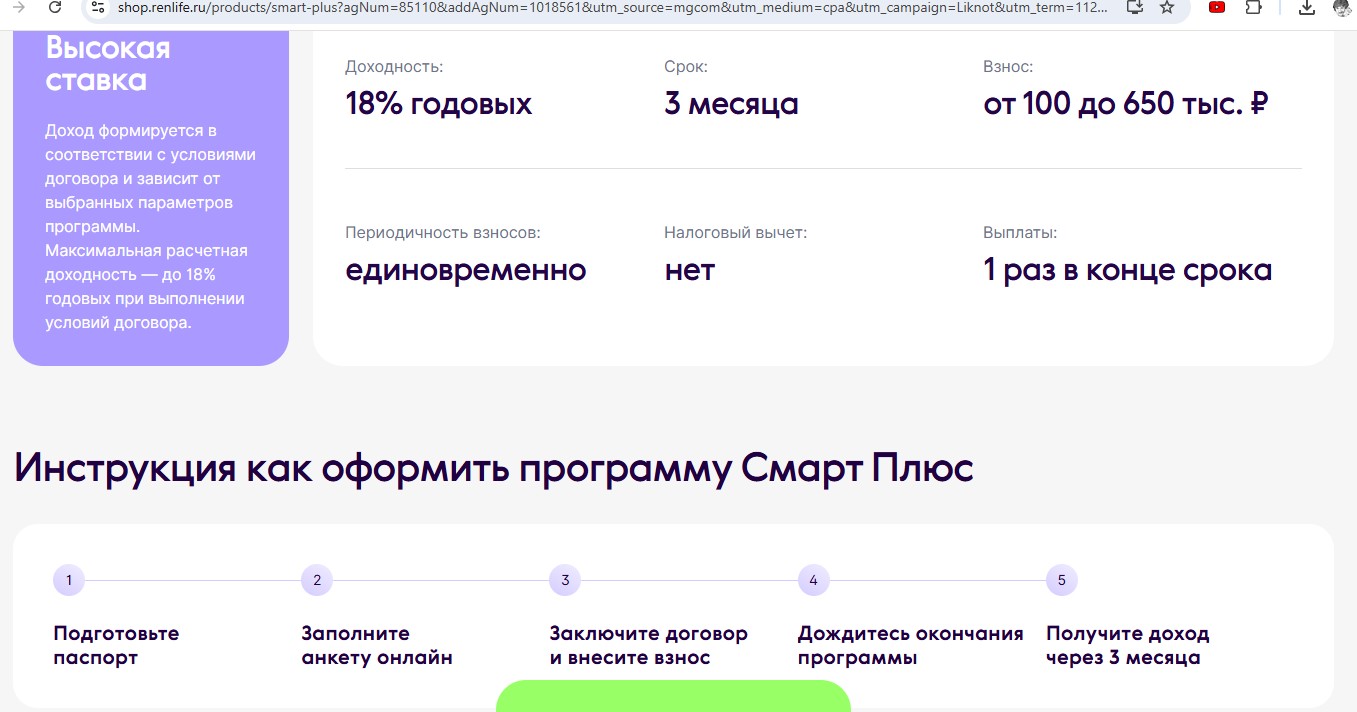
Task: Select step 3 circle marker
Action: [x=565, y=580]
